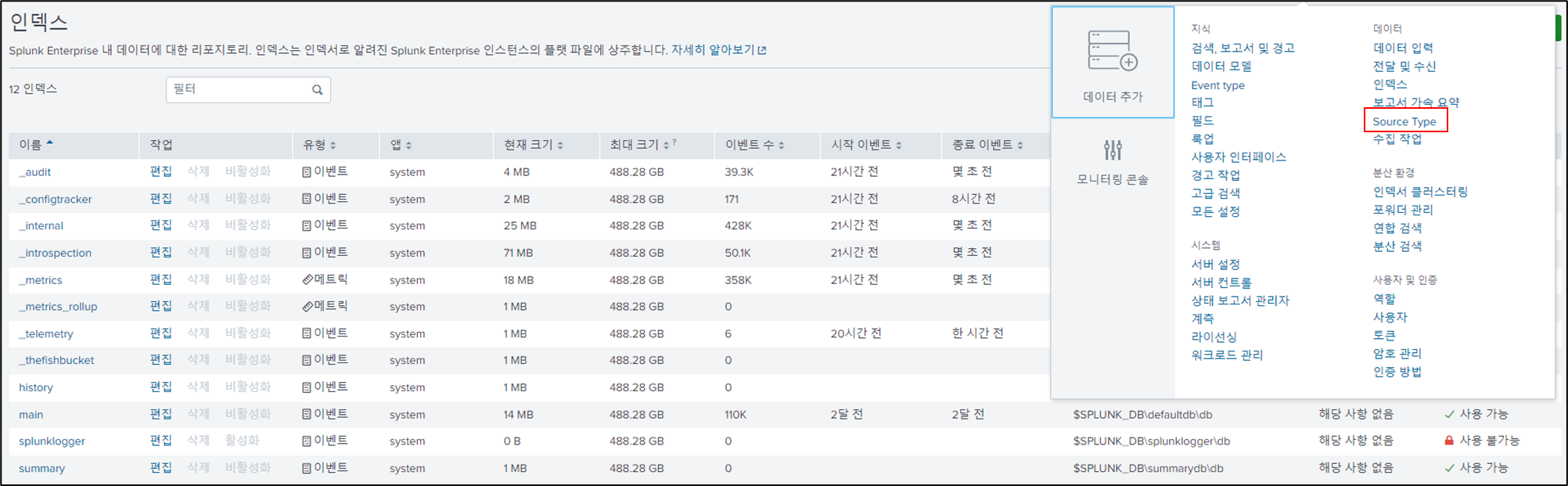Open 검색, 보고서 및 경고 menu entry
This screenshot has height=486, width=1568.
click(x=1243, y=48)
